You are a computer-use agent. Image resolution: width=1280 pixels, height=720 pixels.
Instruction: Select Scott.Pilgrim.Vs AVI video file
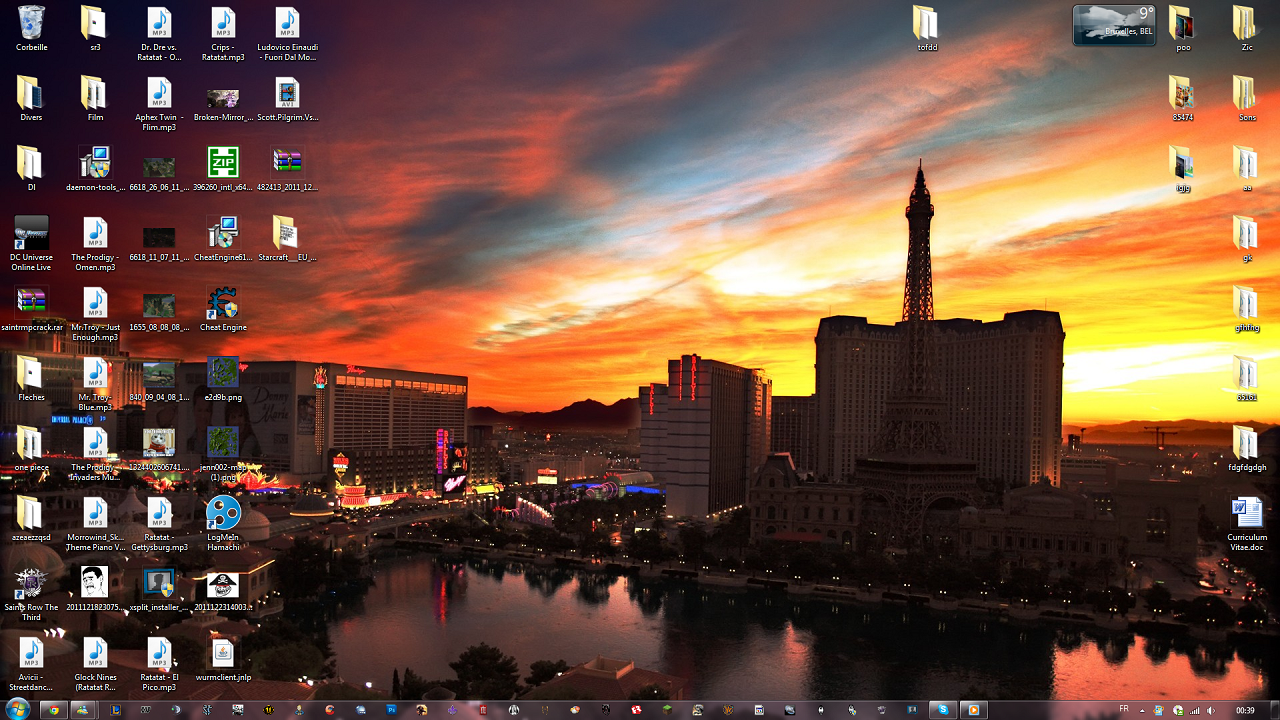pos(287,98)
